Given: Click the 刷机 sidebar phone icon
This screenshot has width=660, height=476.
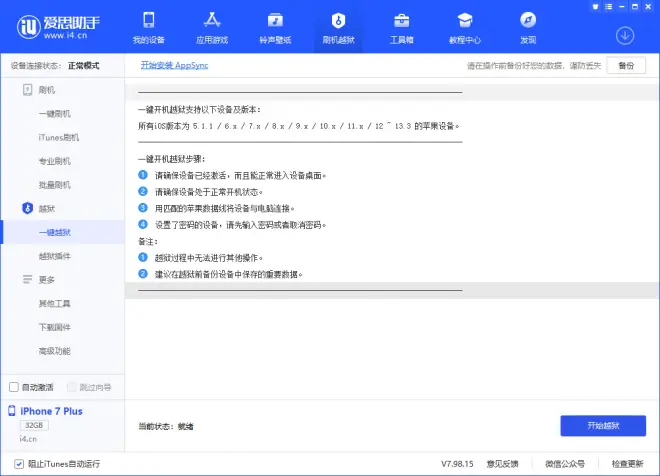Looking at the screenshot, I should click(27, 90).
